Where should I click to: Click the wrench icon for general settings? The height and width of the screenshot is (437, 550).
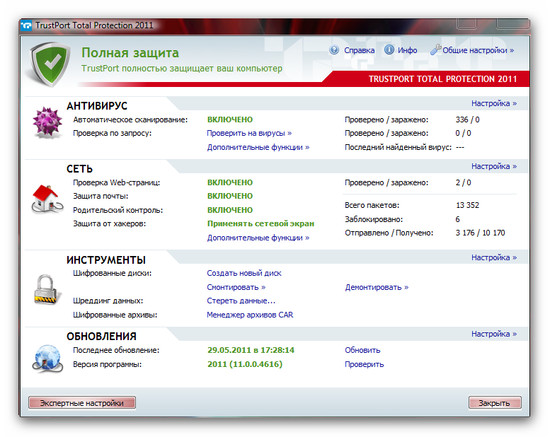click(x=435, y=50)
